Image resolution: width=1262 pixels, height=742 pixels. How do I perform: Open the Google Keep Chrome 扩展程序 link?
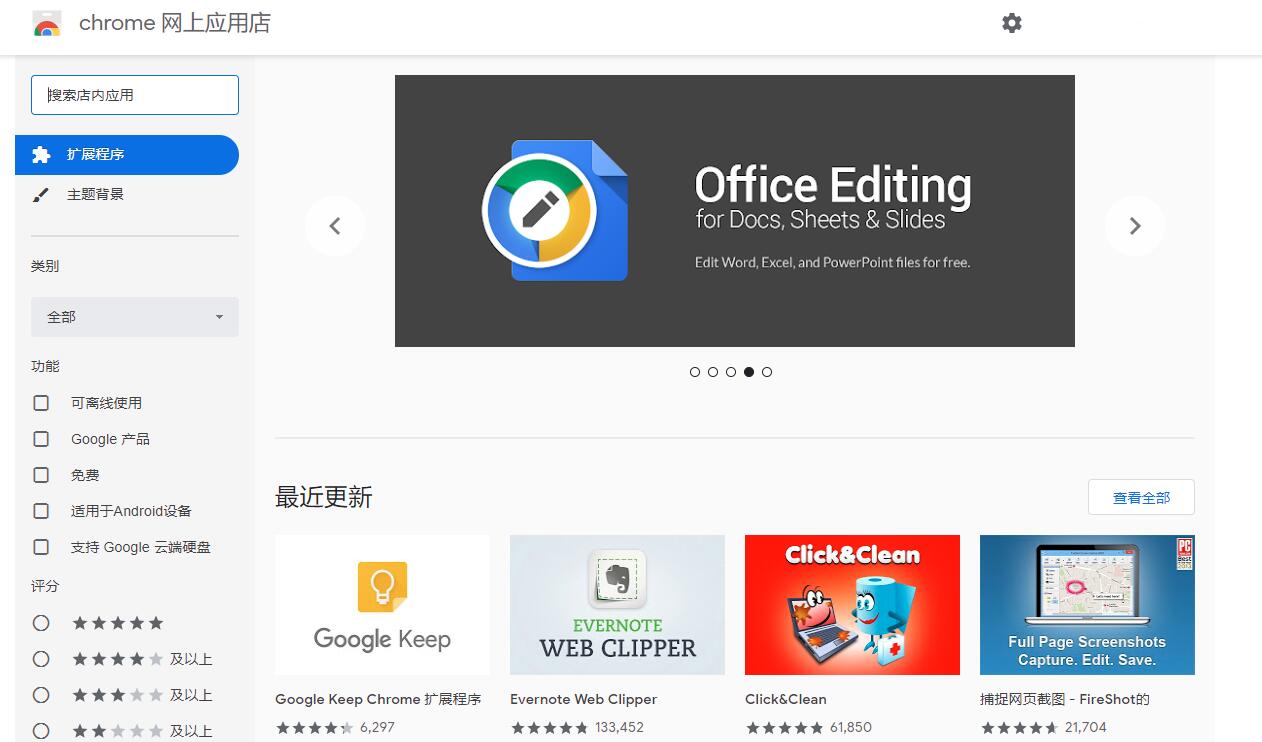[x=377, y=699]
